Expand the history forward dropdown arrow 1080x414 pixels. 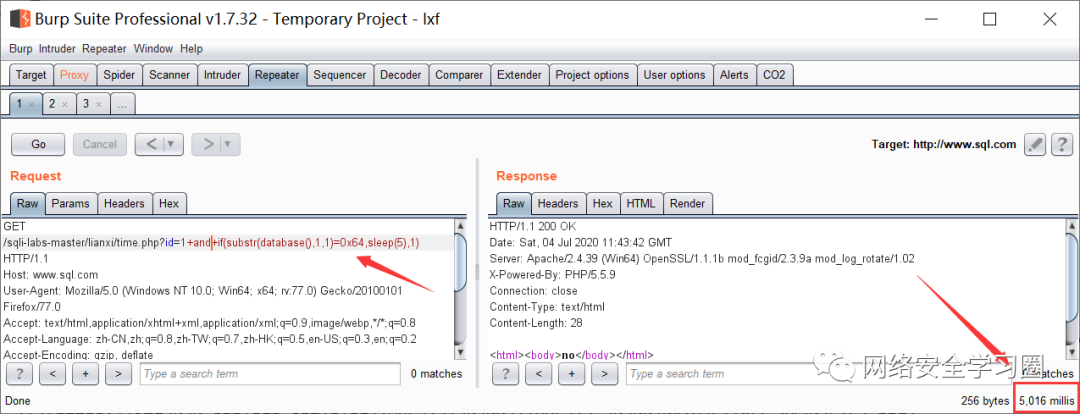228,145
